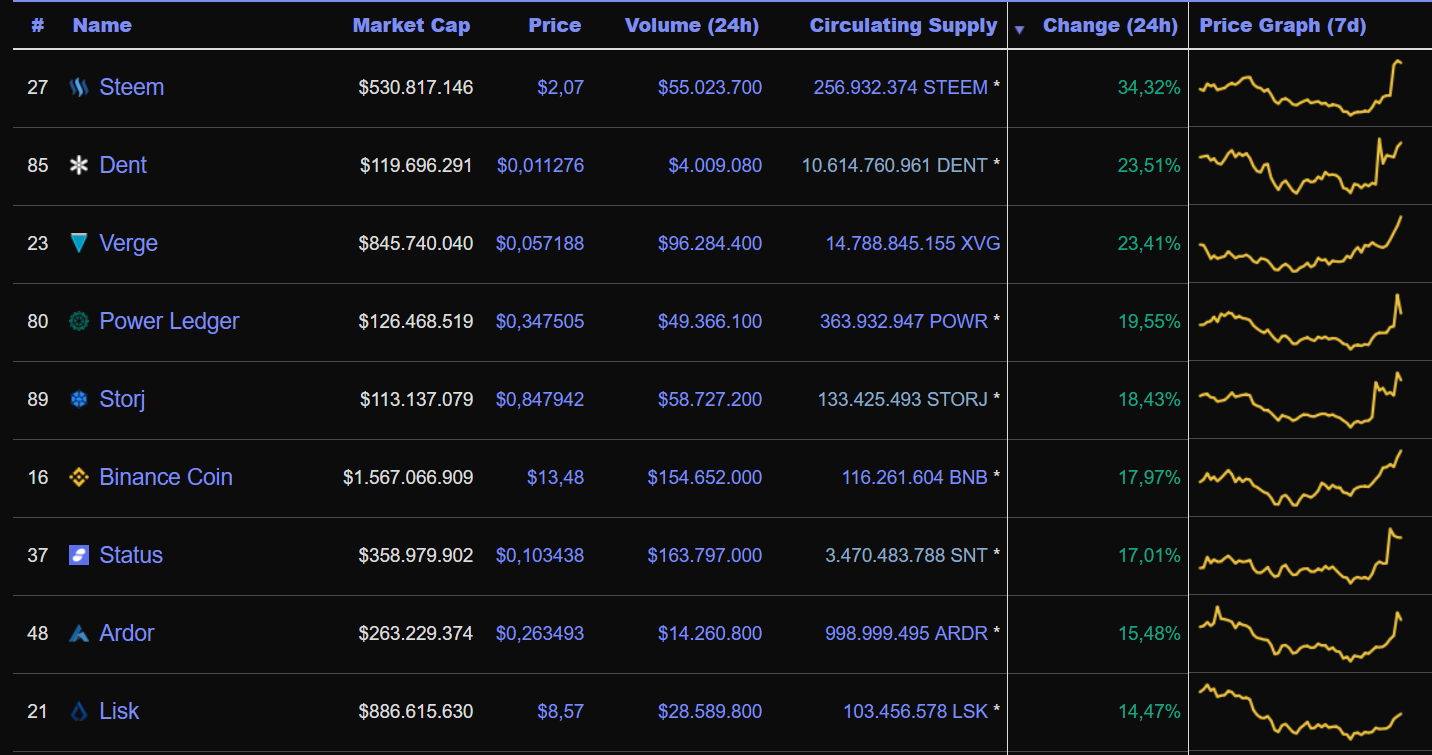Open the Power Ledger coin link
Image resolution: width=1432 pixels, height=755 pixels.
169,321
